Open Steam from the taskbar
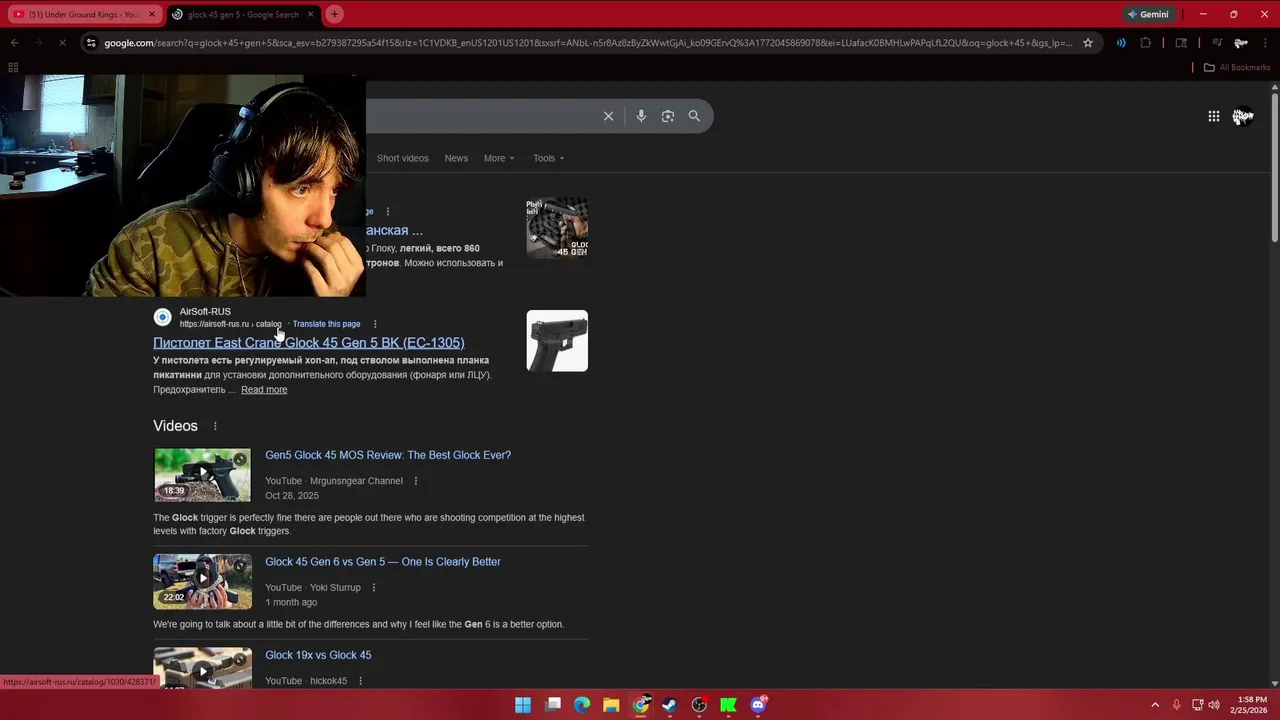This screenshot has width=1280, height=720. pyautogui.click(x=670, y=705)
